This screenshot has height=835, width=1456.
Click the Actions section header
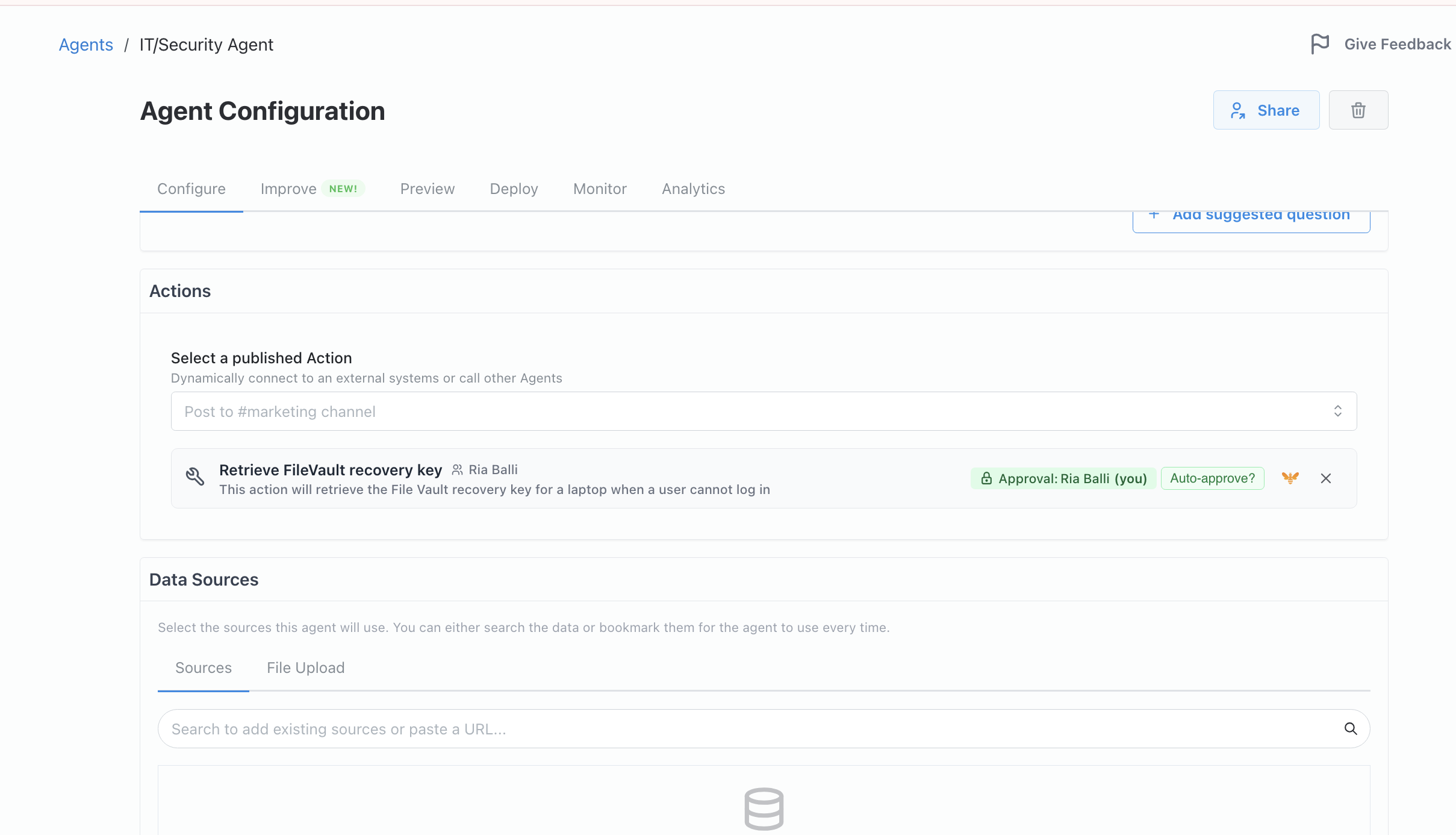coord(180,291)
